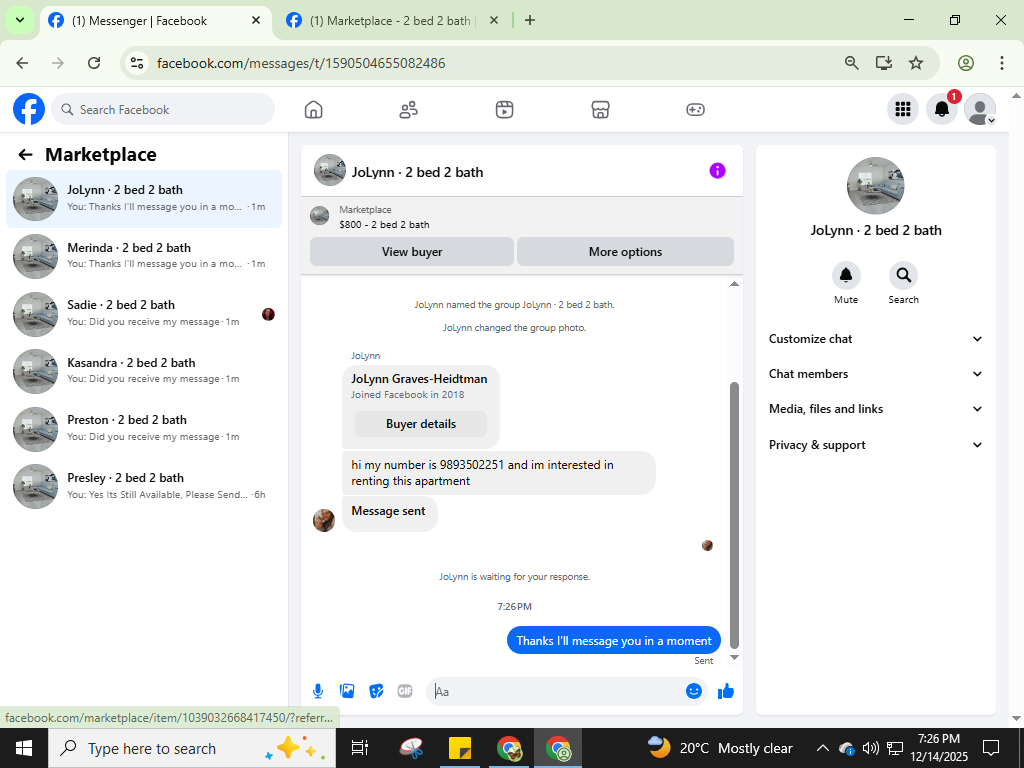The width and height of the screenshot is (1024, 768).
Task: Bookmark this page with star icon
Action: (x=916, y=63)
